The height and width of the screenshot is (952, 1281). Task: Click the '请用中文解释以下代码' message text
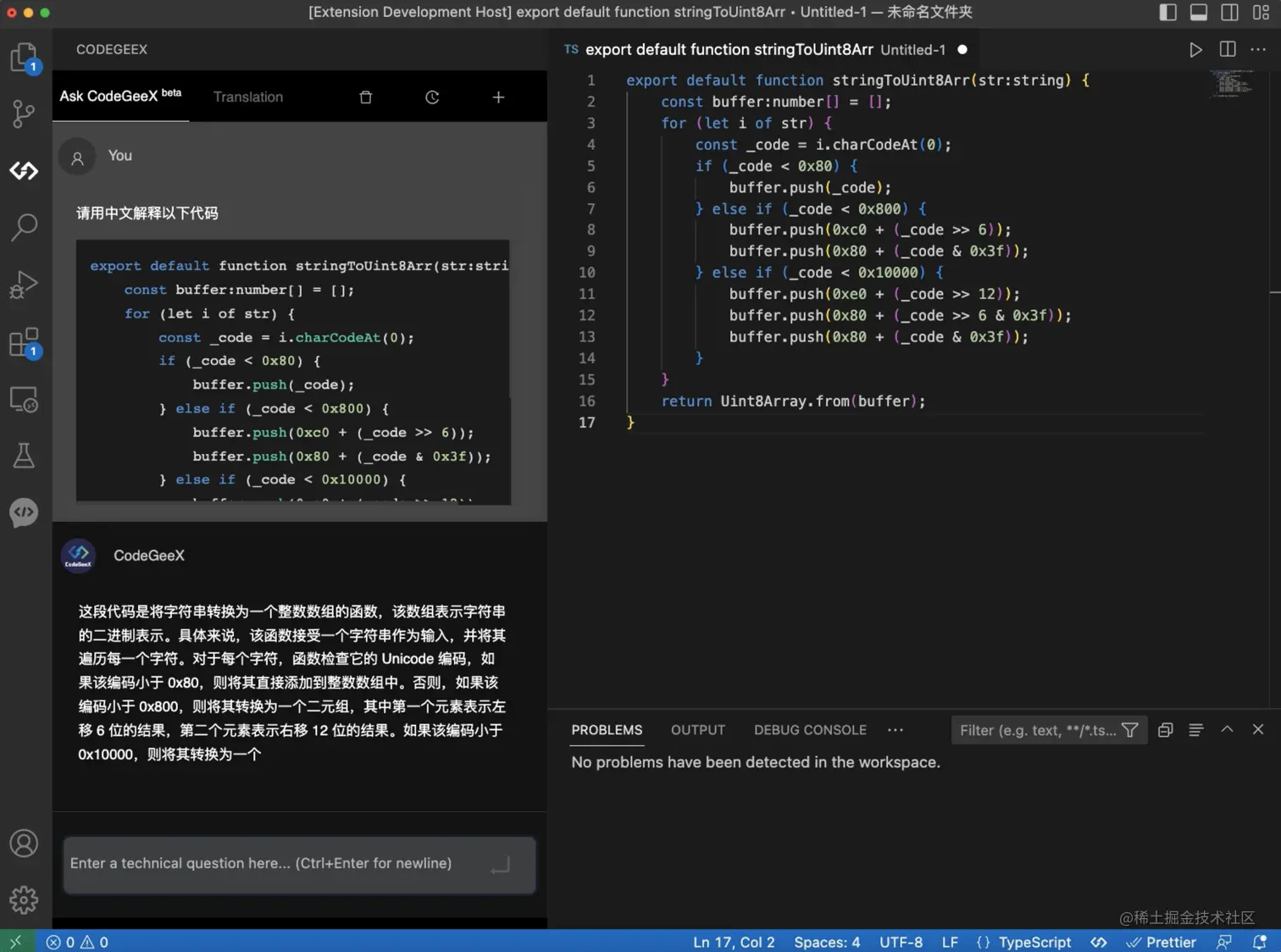pyautogui.click(x=147, y=213)
